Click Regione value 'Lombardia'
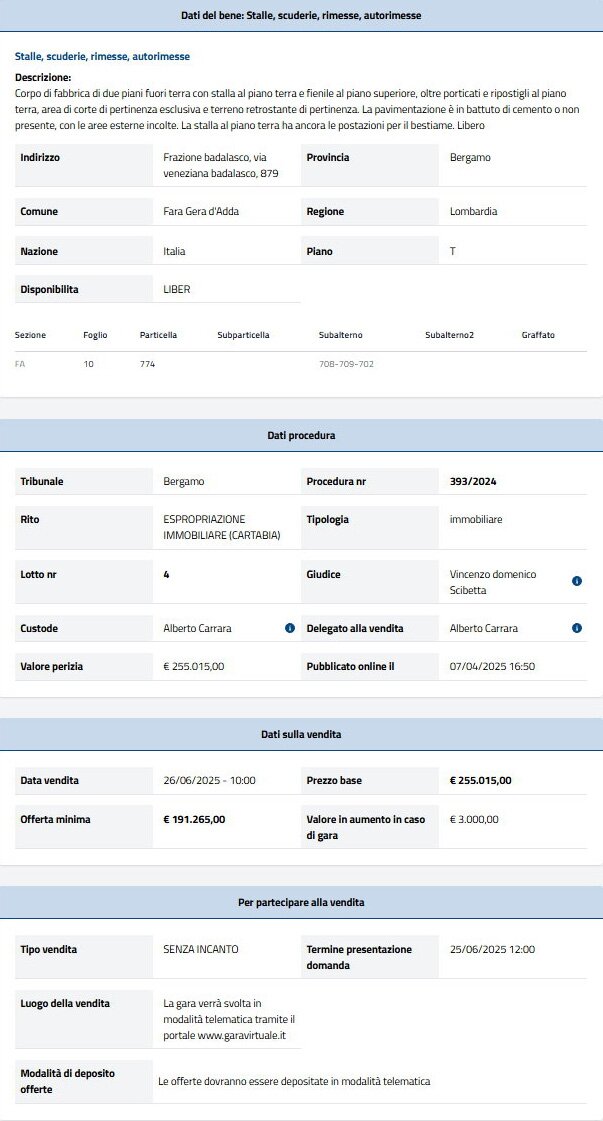The image size is (603, 1121). pyautogui.click(x=474, y=212)
